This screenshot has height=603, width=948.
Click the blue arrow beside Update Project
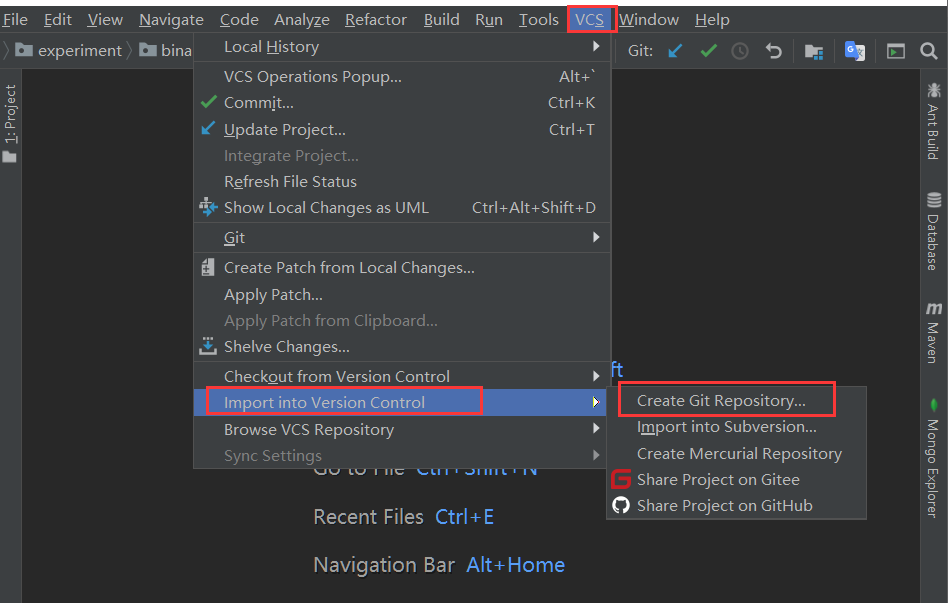(208, 128)
